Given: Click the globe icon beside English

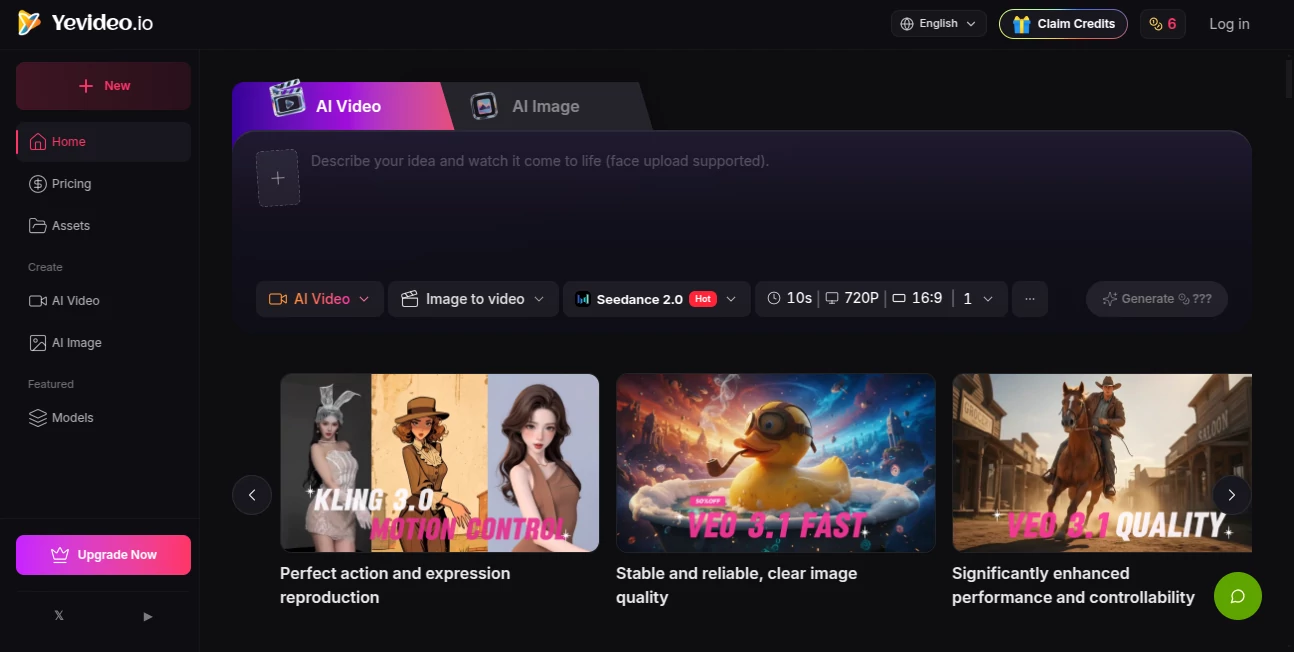Looking at the screenshot, I should pos(907,24).
